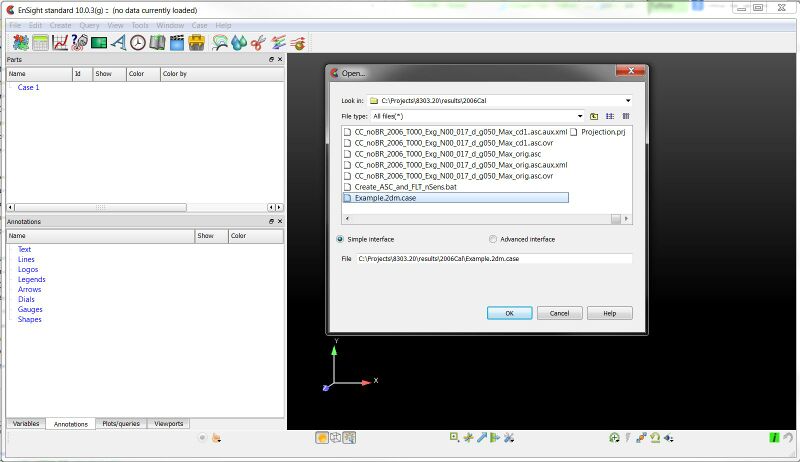Open the Tools menu

tap(140, 25)
